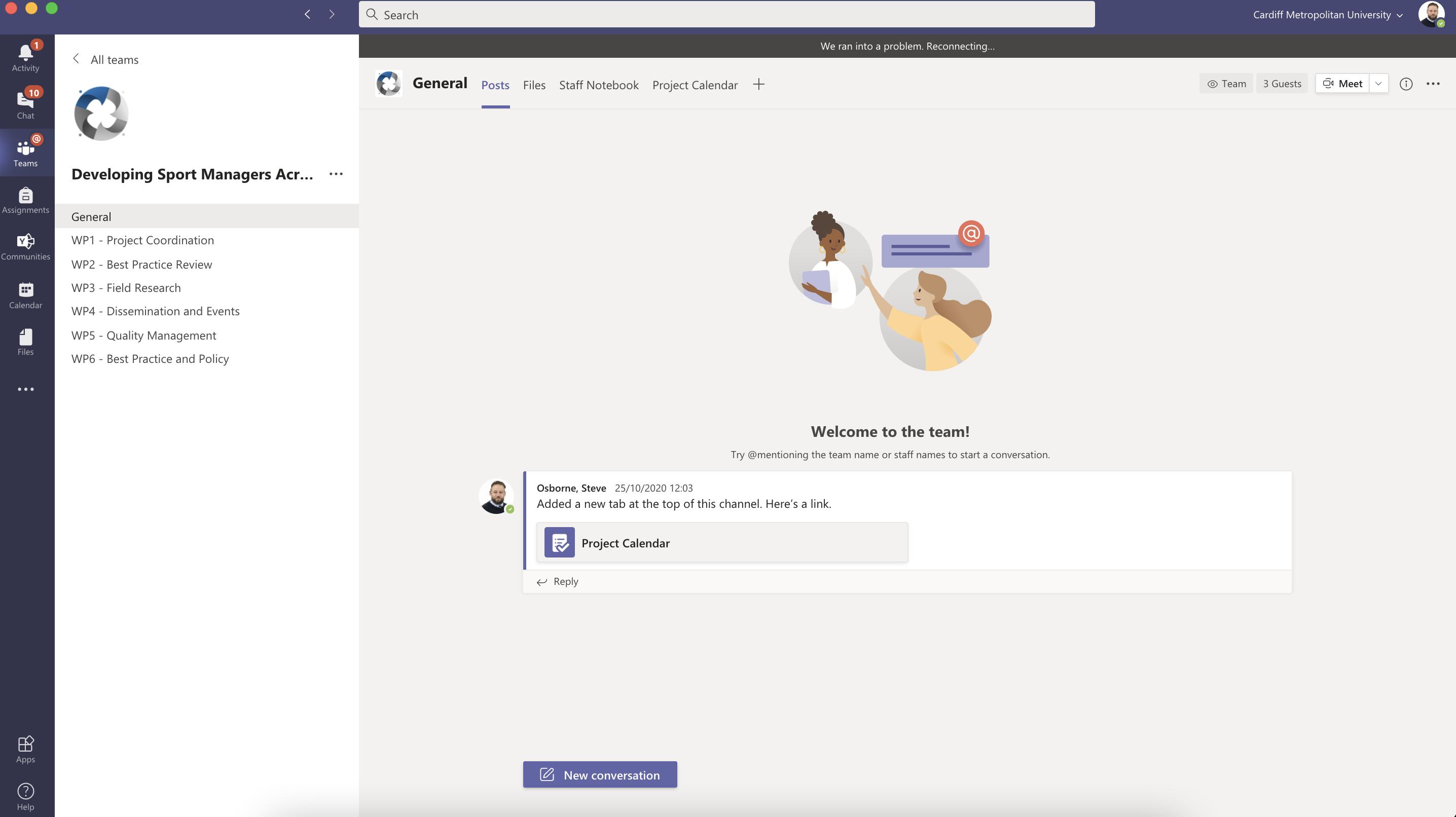Select the Teams icon in sidebar
This screenshot has height=817, width=1456.
pos(25,153)
